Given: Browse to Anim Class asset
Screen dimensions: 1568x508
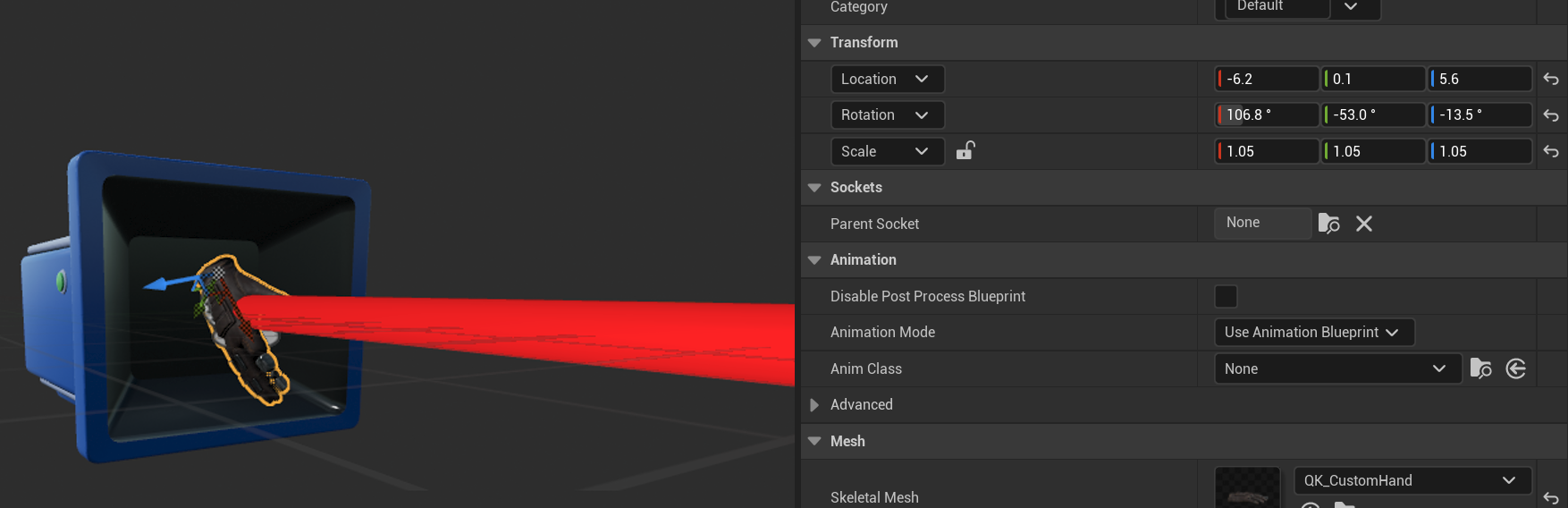Looking at the screenshot, I should click(x=1481, y=368).
